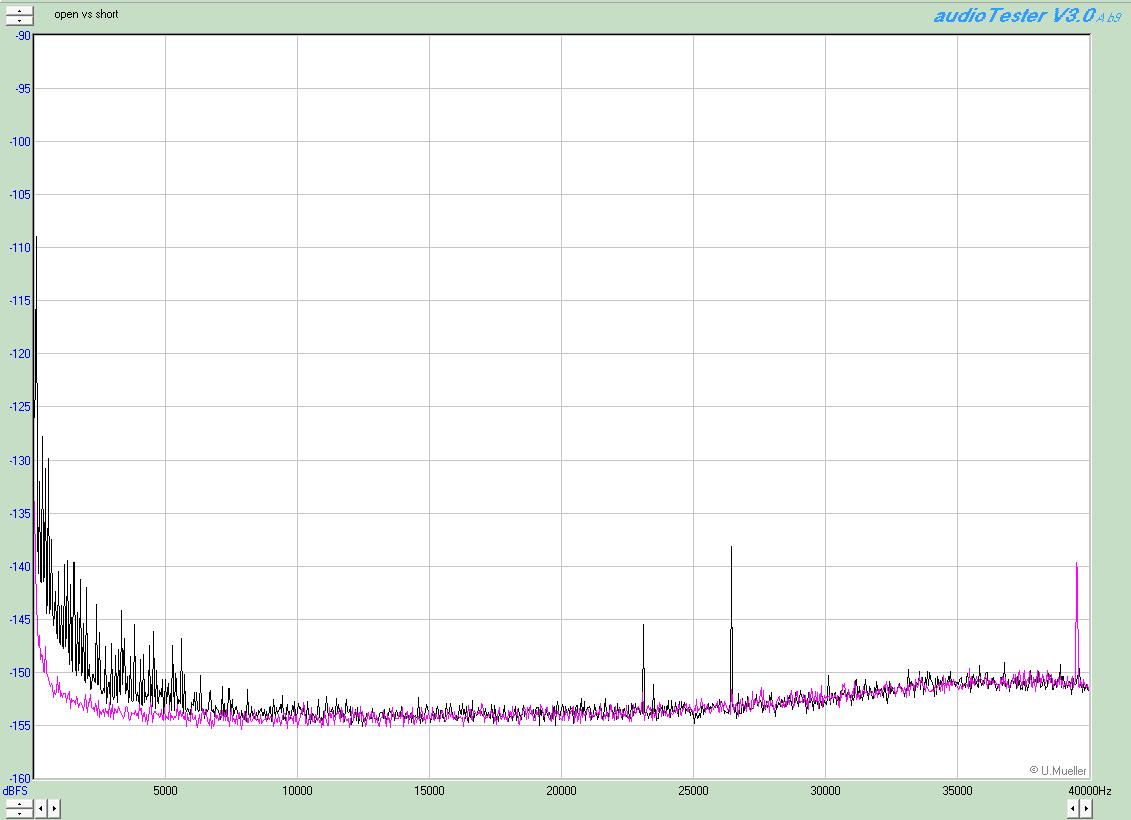Image resolution: width=1131 pixels, height=820 pixels.
Task: Click the -145 level axis label
Action: (x=20, y=620)
